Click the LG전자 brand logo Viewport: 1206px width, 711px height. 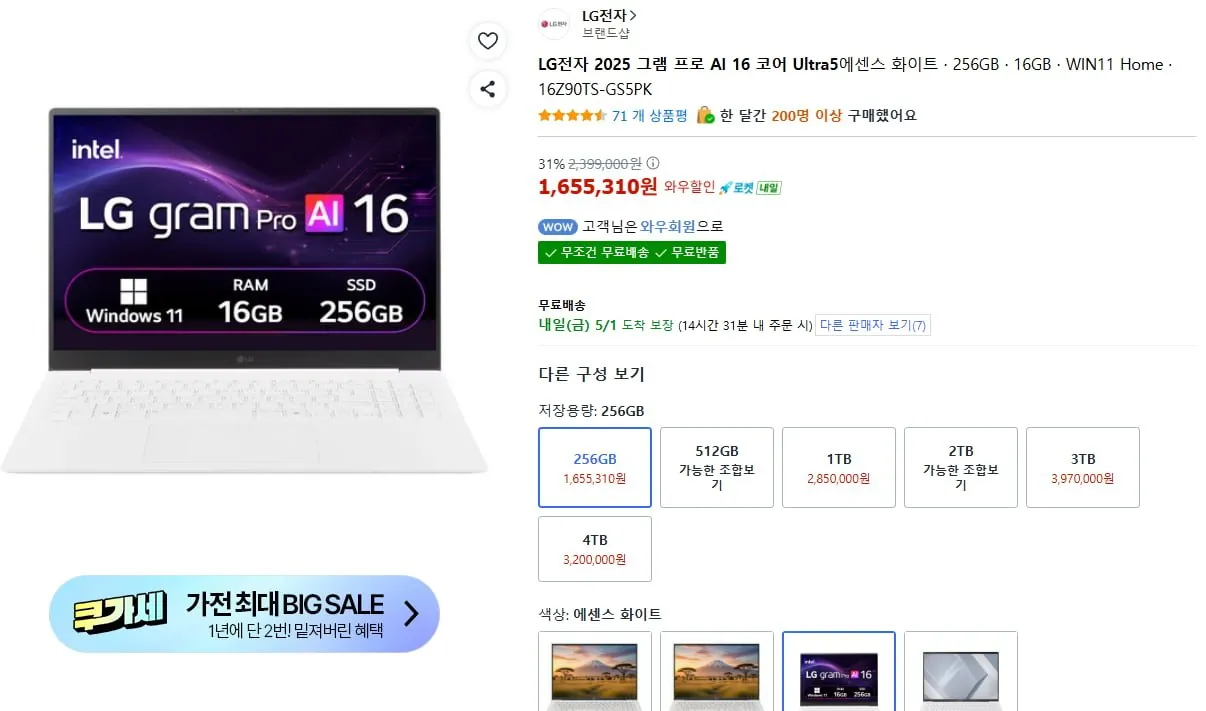(x=553, y=23)
